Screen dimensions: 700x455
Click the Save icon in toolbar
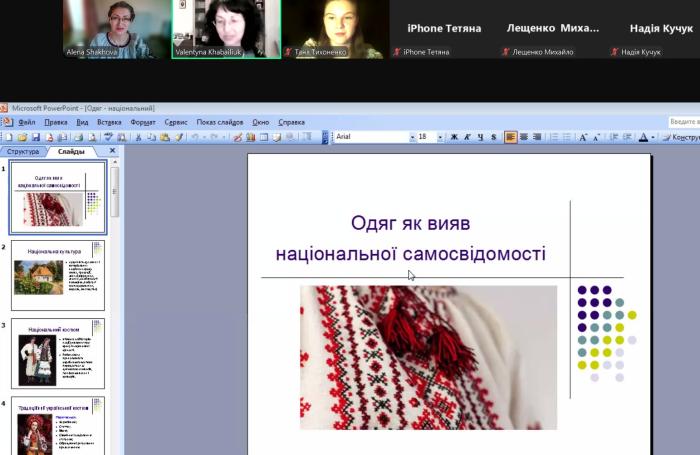tap(36, 137)
